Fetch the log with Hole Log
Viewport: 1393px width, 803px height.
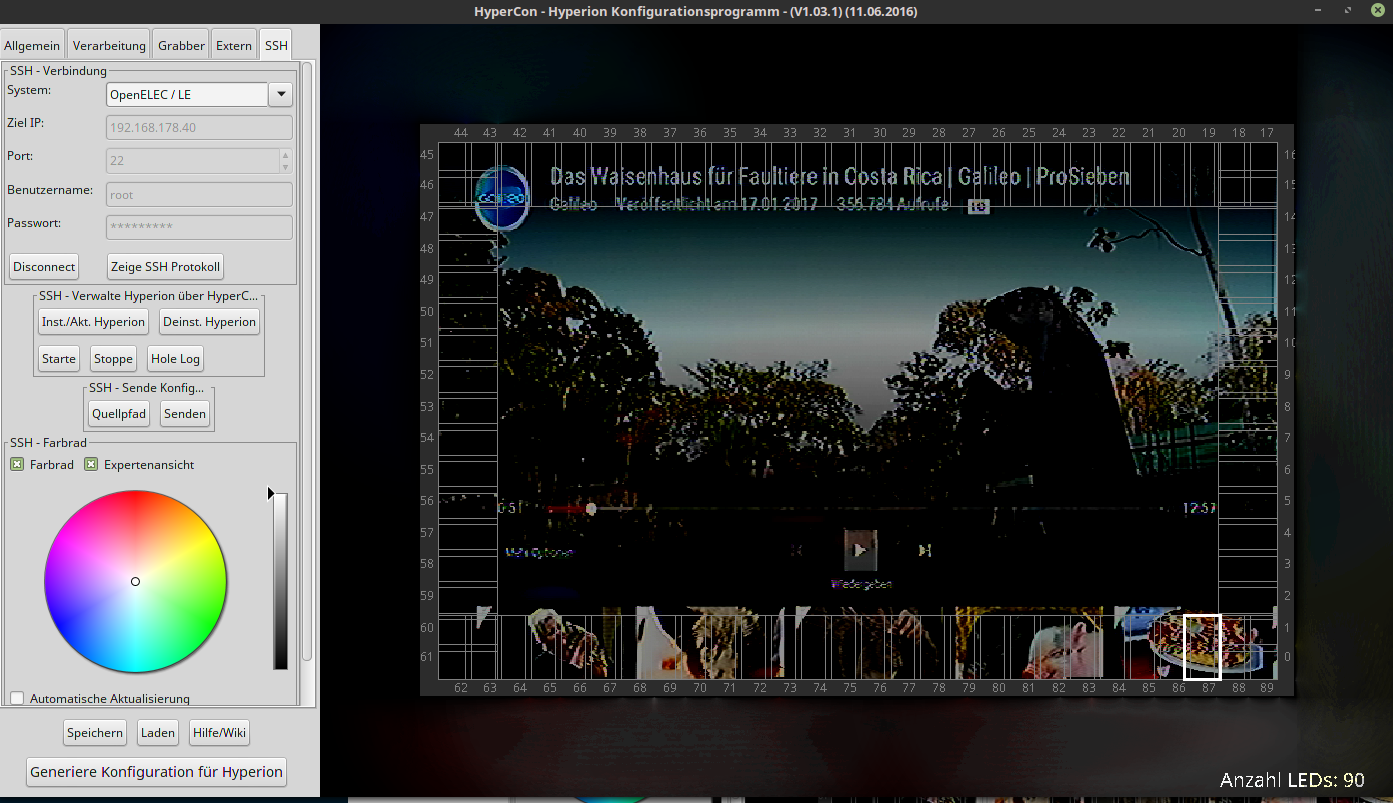176,358
